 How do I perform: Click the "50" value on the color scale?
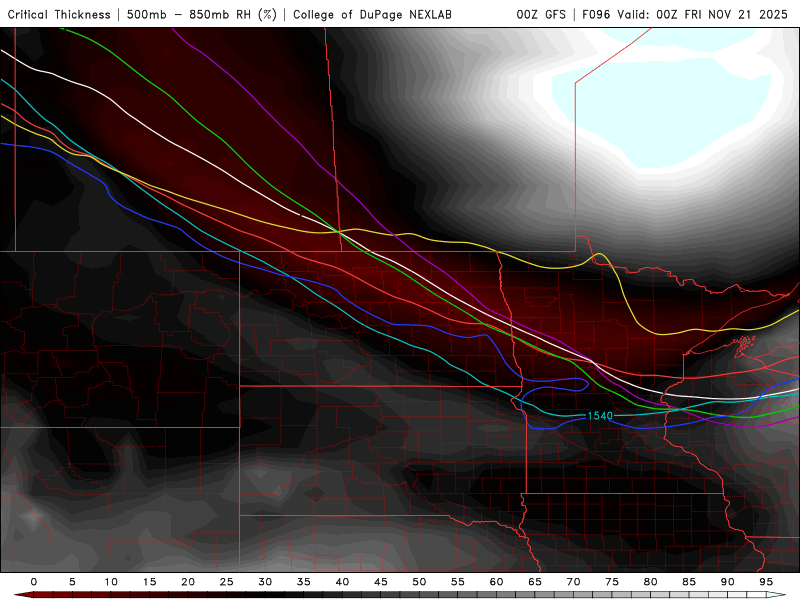coord(419,582)
